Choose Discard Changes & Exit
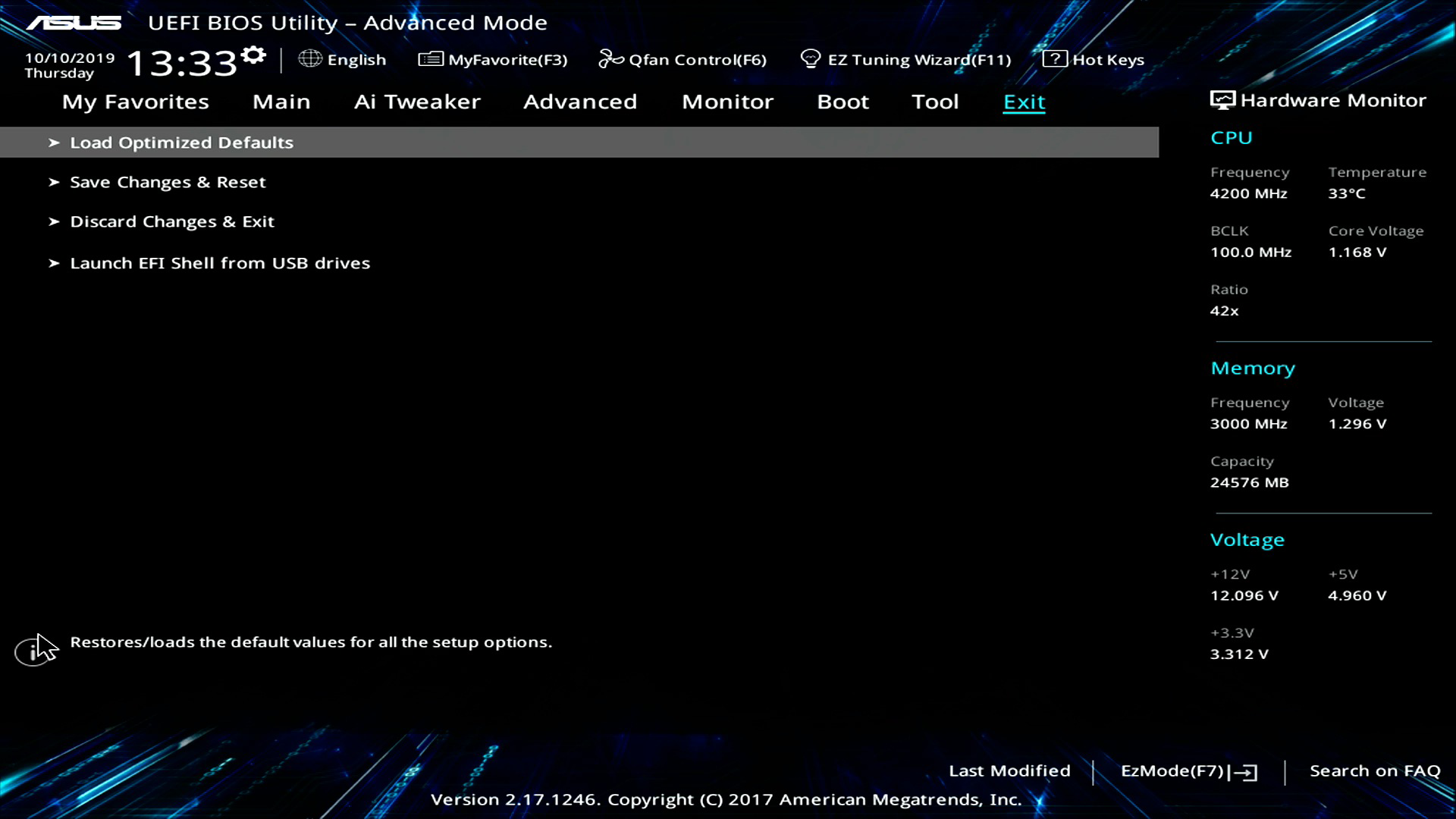Image resolution: width=1456 pixels, height=819 pixels. [x=172, y=221]
